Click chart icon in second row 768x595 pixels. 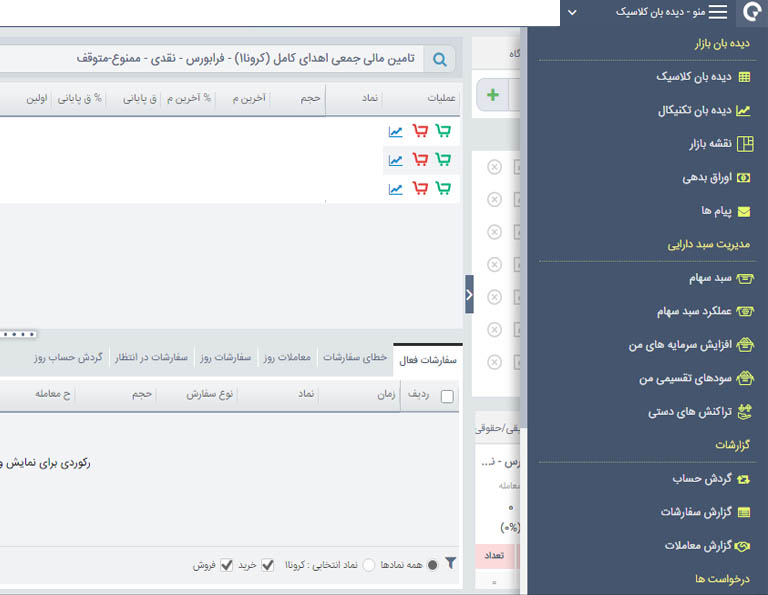[x=395, y=160]
